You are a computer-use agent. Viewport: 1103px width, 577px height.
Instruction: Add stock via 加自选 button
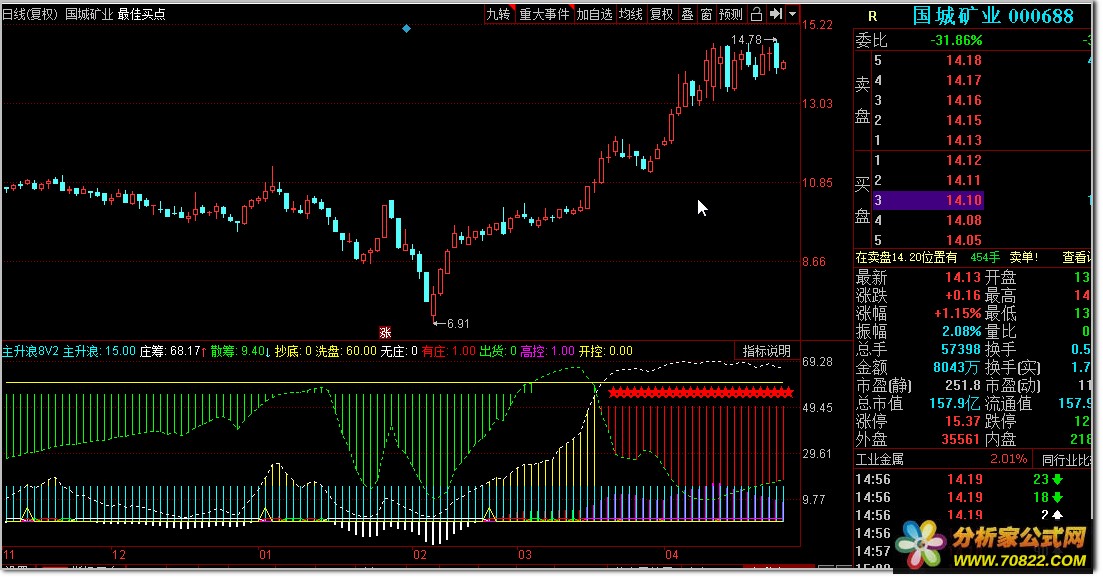(594, 14)
